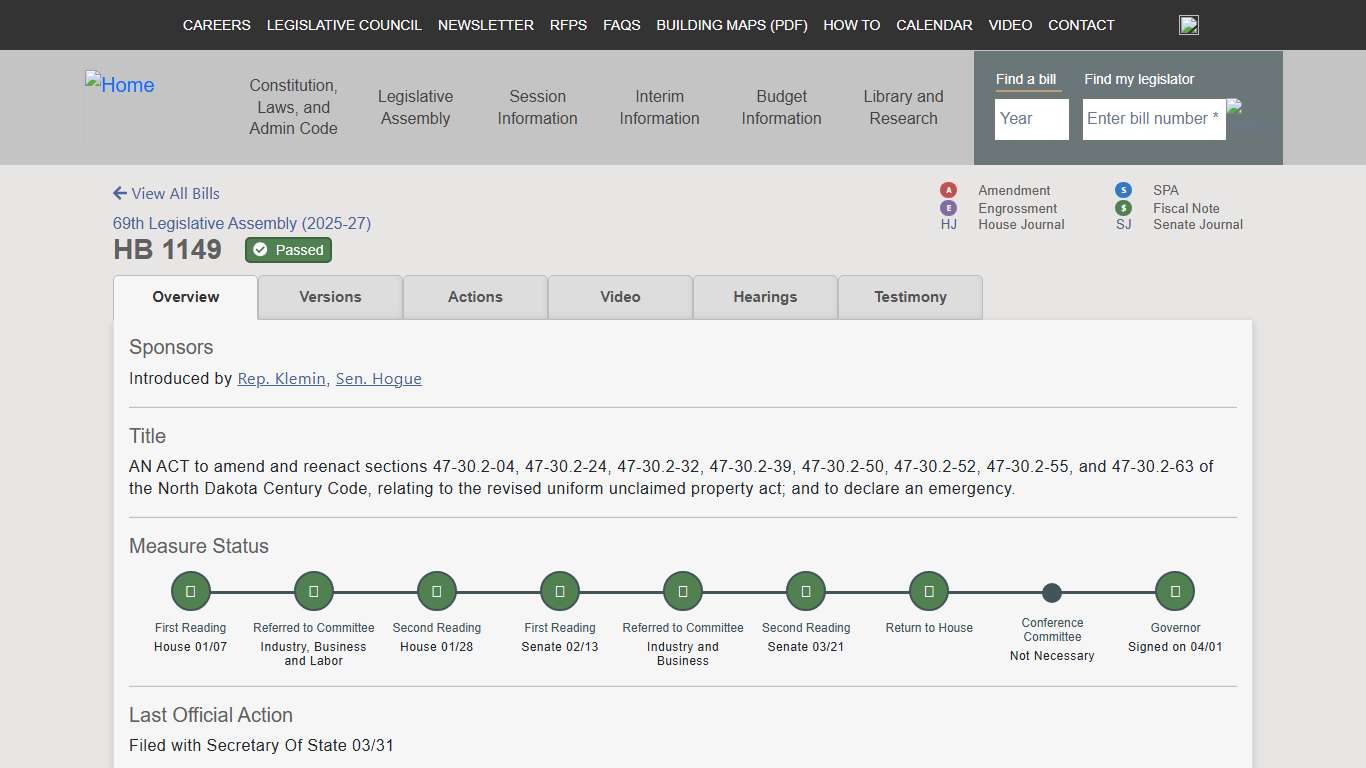Click the green Fiscal Note legend icon
The image size is (1366, 768).
pyautogui.click(x=1123, y=208)
